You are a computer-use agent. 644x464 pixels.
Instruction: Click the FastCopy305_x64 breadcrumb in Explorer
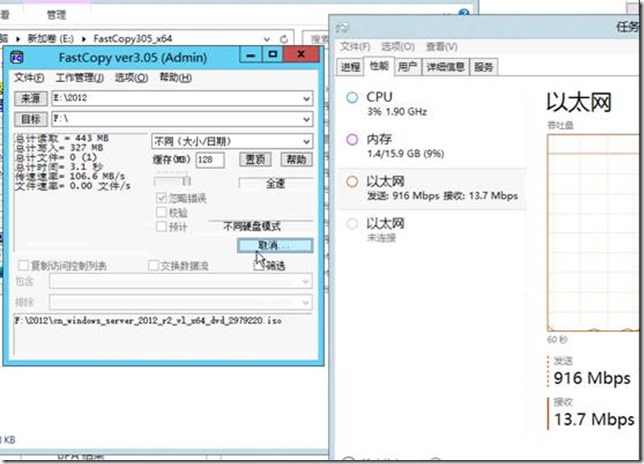pos(132,39)
